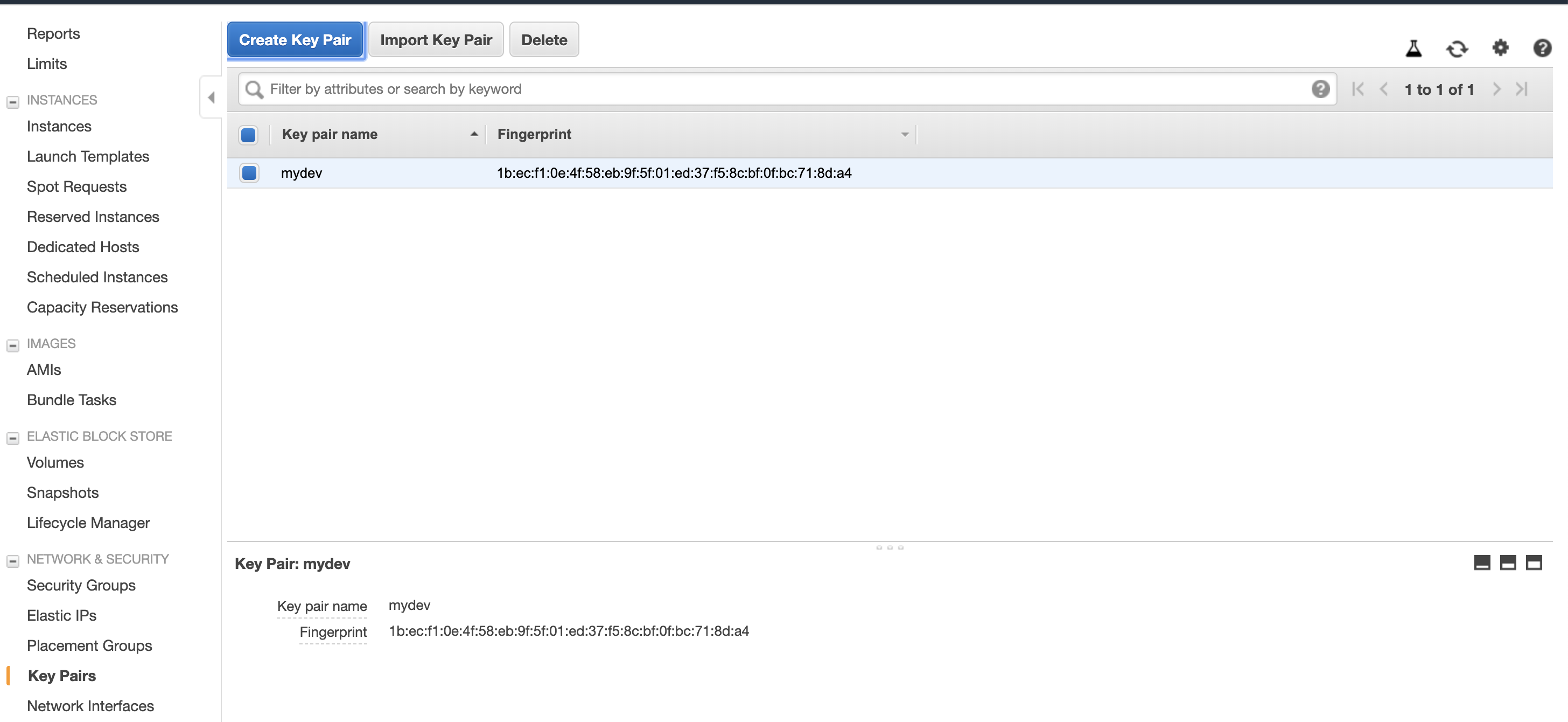Open AMIs in sidebar

pos(44,370)
